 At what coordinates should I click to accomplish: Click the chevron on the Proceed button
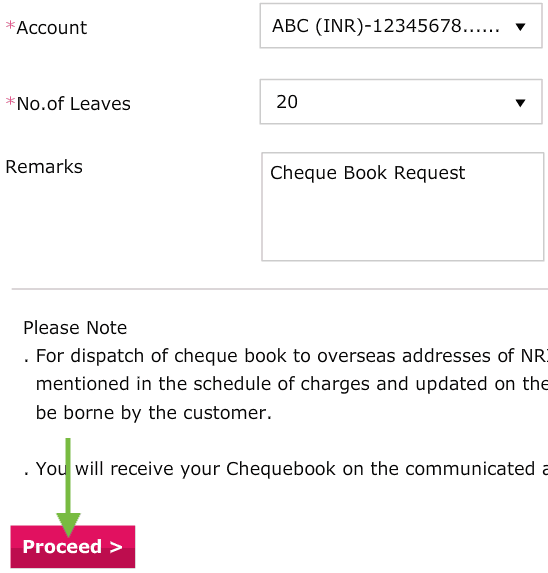[x=116, y=547]
